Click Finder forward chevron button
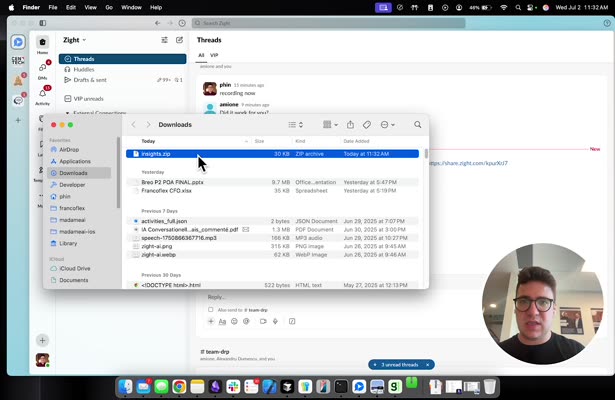Screen dimensions: 615x400 pos(148,125)
